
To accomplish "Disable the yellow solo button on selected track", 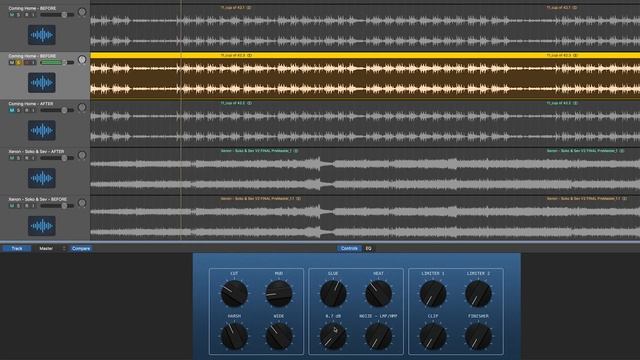I will coord(19,62).
